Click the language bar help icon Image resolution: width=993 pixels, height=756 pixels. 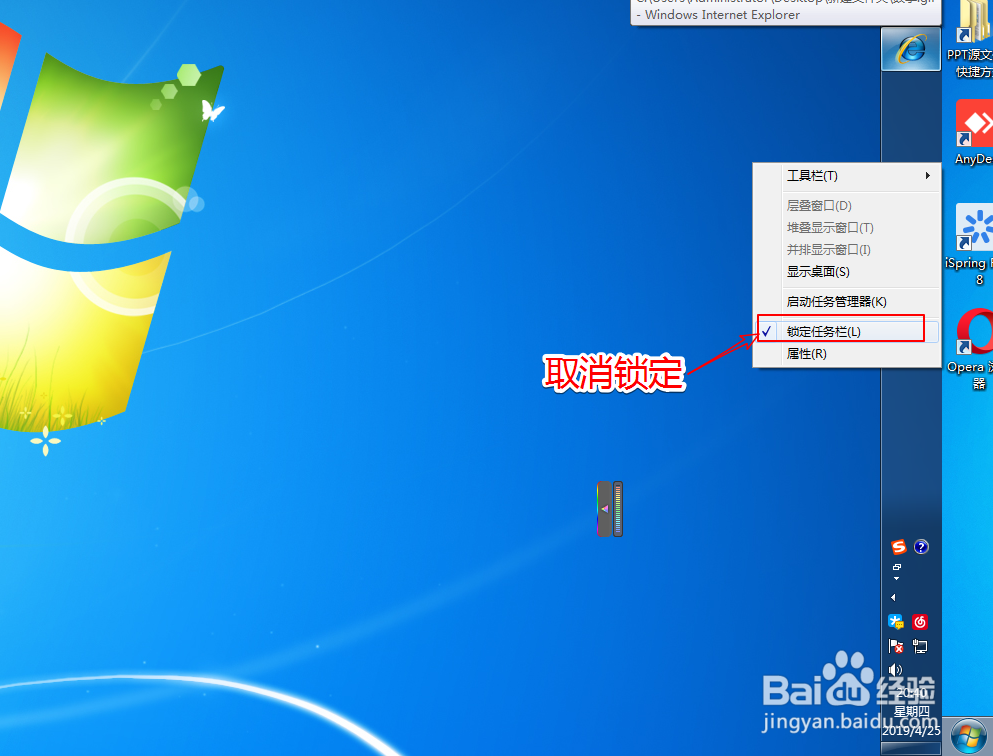pos(921,547)
